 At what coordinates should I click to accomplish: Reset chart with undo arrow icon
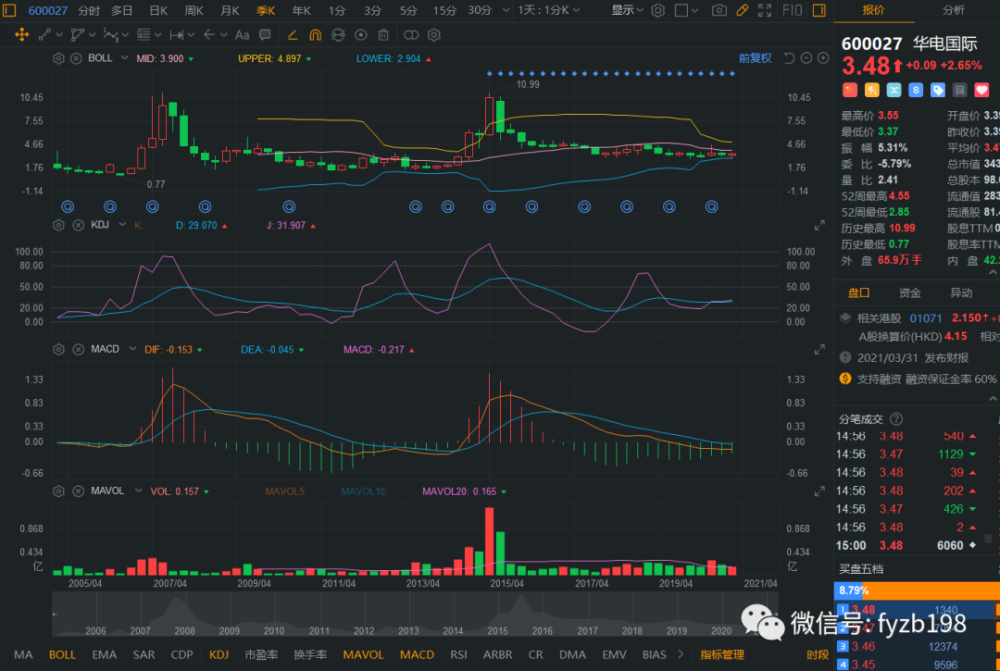point(789,59)
